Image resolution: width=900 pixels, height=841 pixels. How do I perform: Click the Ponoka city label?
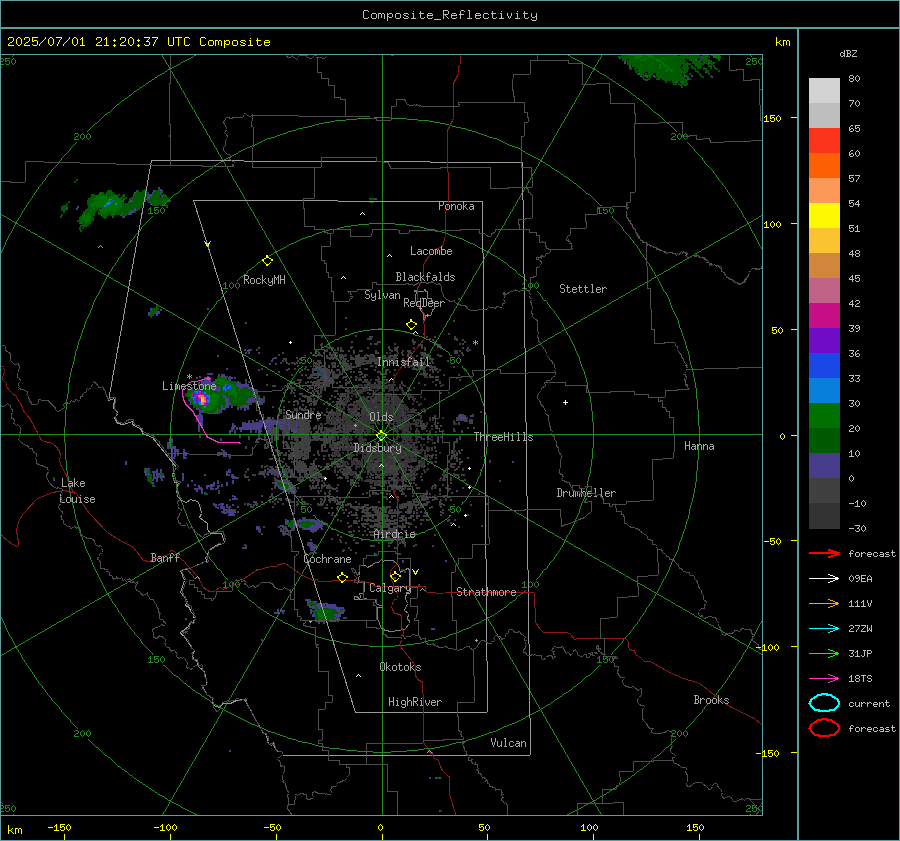(456, 206)
